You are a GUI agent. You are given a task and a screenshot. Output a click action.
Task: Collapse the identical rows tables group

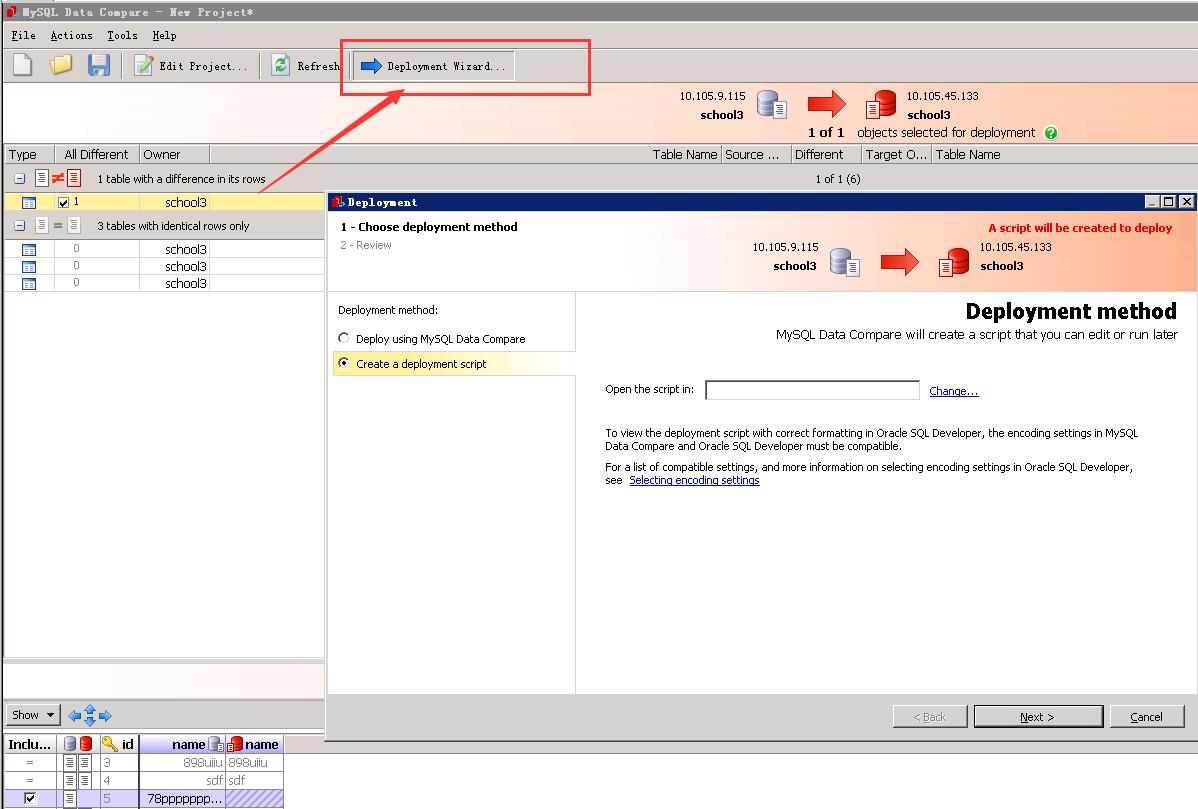(x=20, y=225)
